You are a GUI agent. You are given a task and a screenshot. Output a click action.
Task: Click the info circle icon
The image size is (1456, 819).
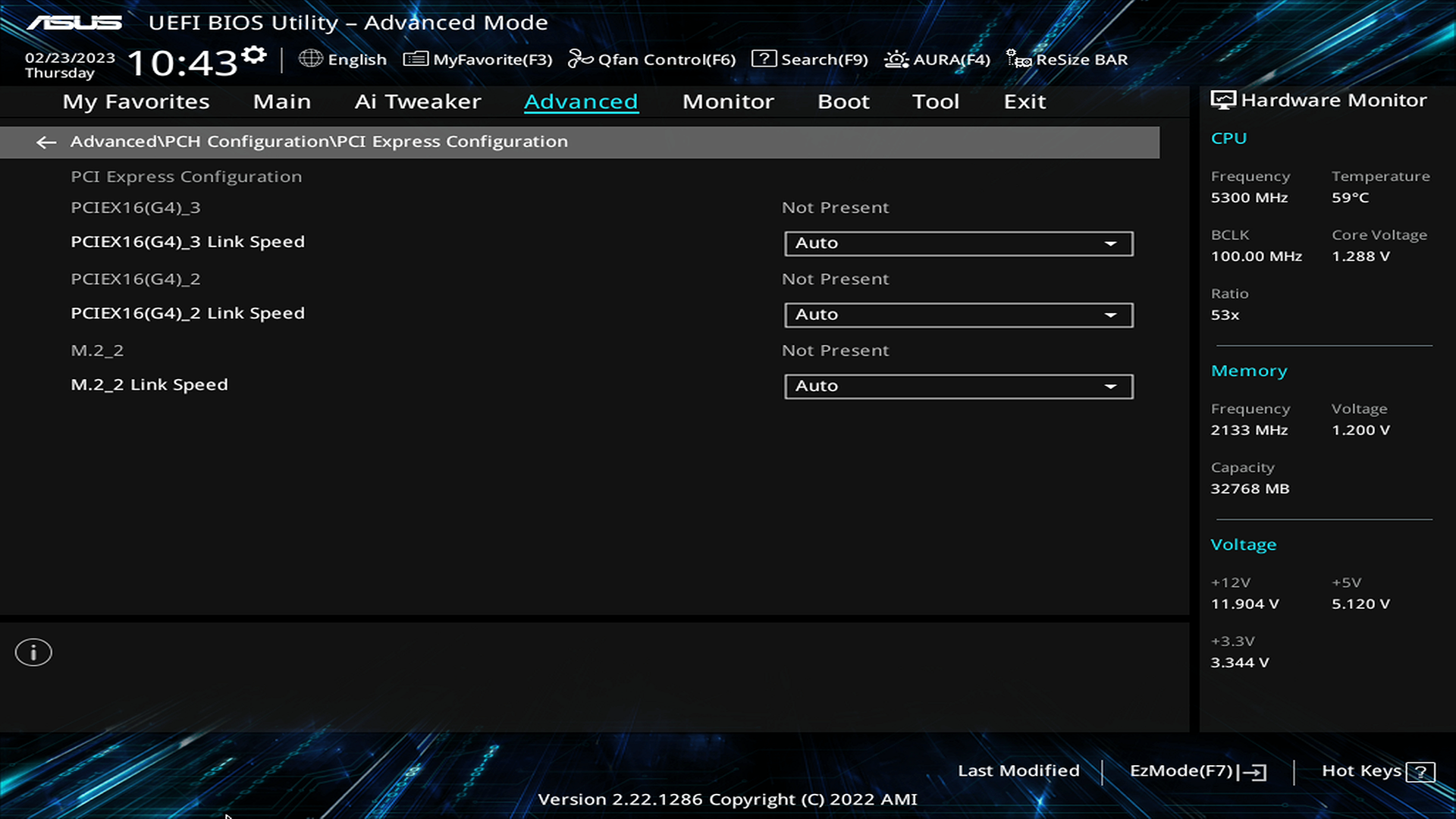[33, 652]
